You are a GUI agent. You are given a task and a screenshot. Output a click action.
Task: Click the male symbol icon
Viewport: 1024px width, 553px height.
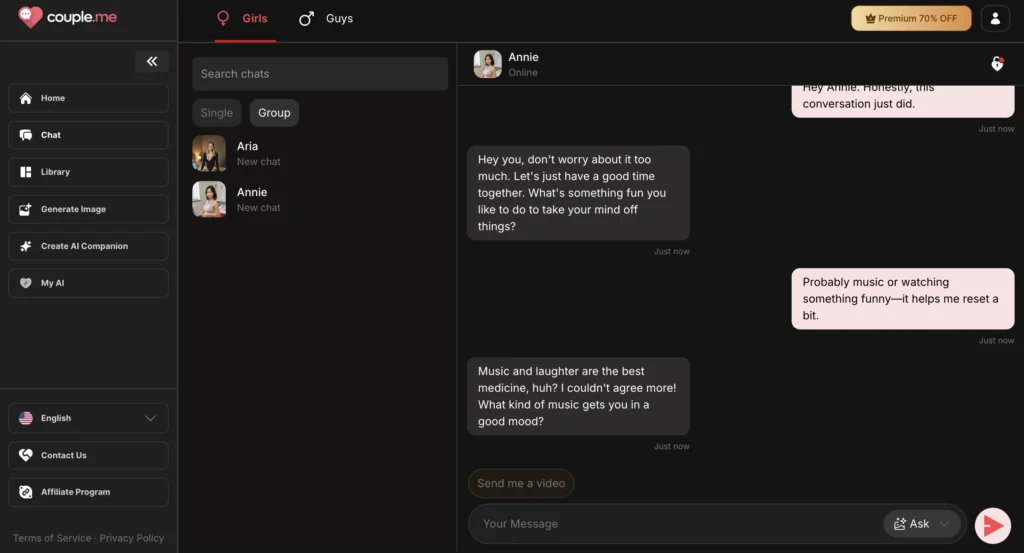[306, 18]
